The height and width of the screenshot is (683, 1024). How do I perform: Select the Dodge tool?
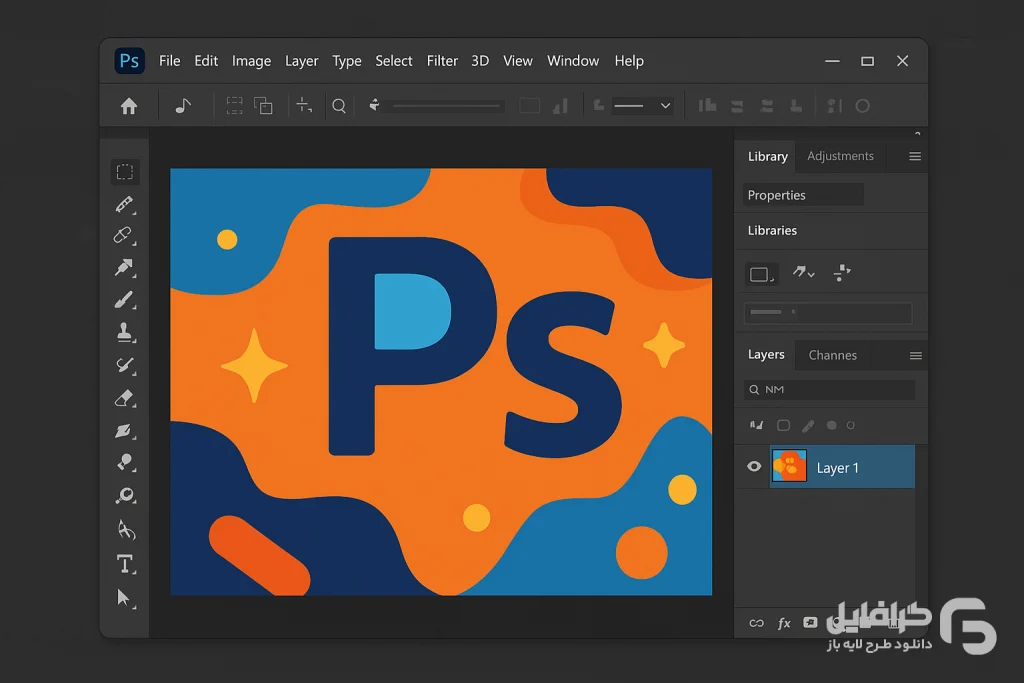125,463
